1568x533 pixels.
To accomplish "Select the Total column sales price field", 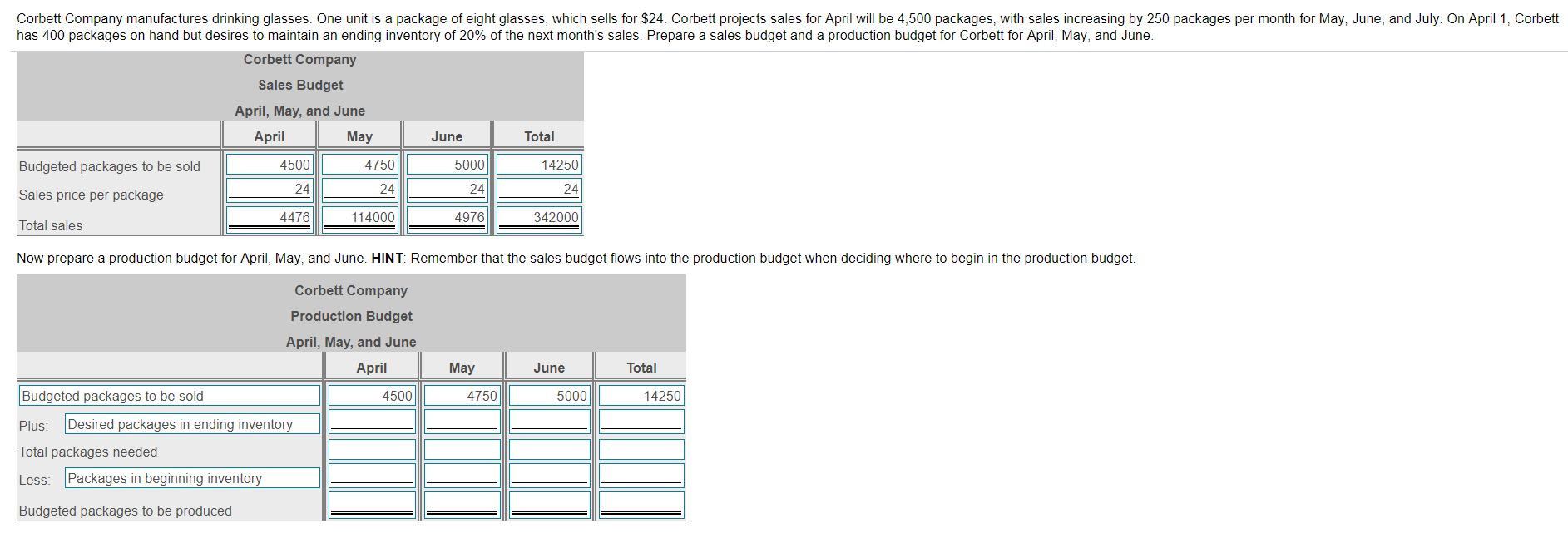I will 538,190.
